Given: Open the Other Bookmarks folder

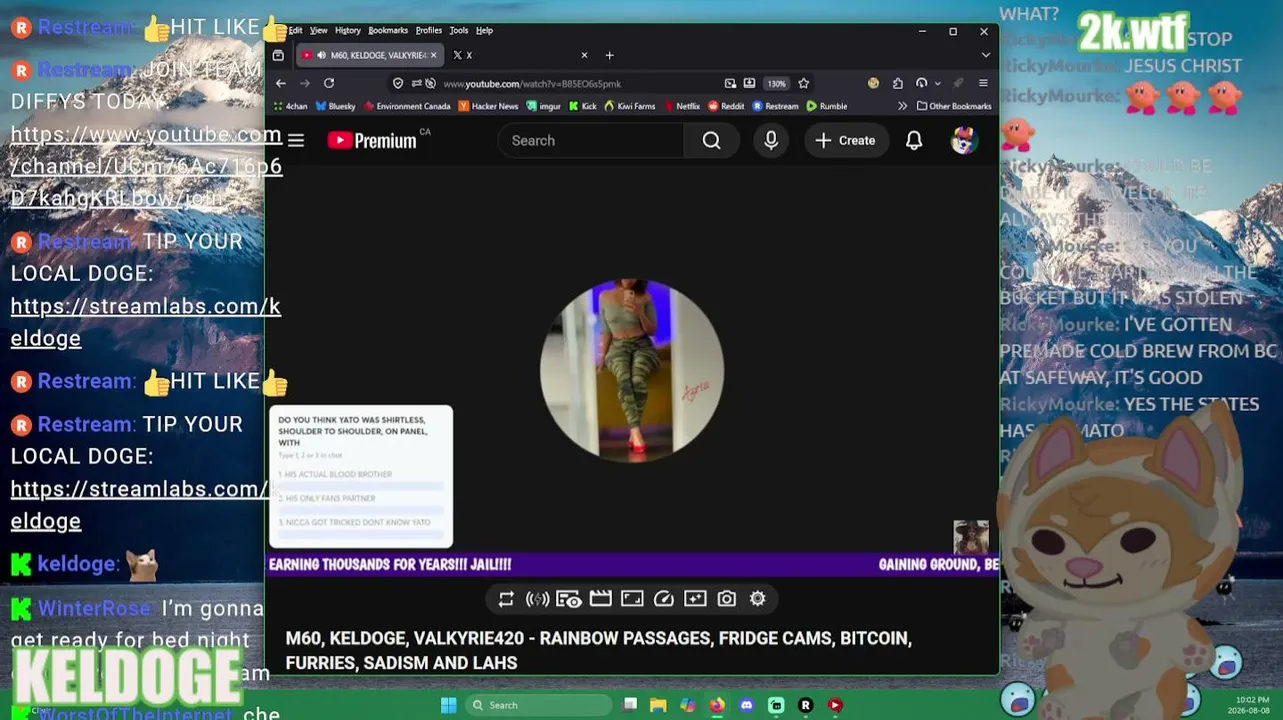Looking at the screenshot, I should coord(954,106).
